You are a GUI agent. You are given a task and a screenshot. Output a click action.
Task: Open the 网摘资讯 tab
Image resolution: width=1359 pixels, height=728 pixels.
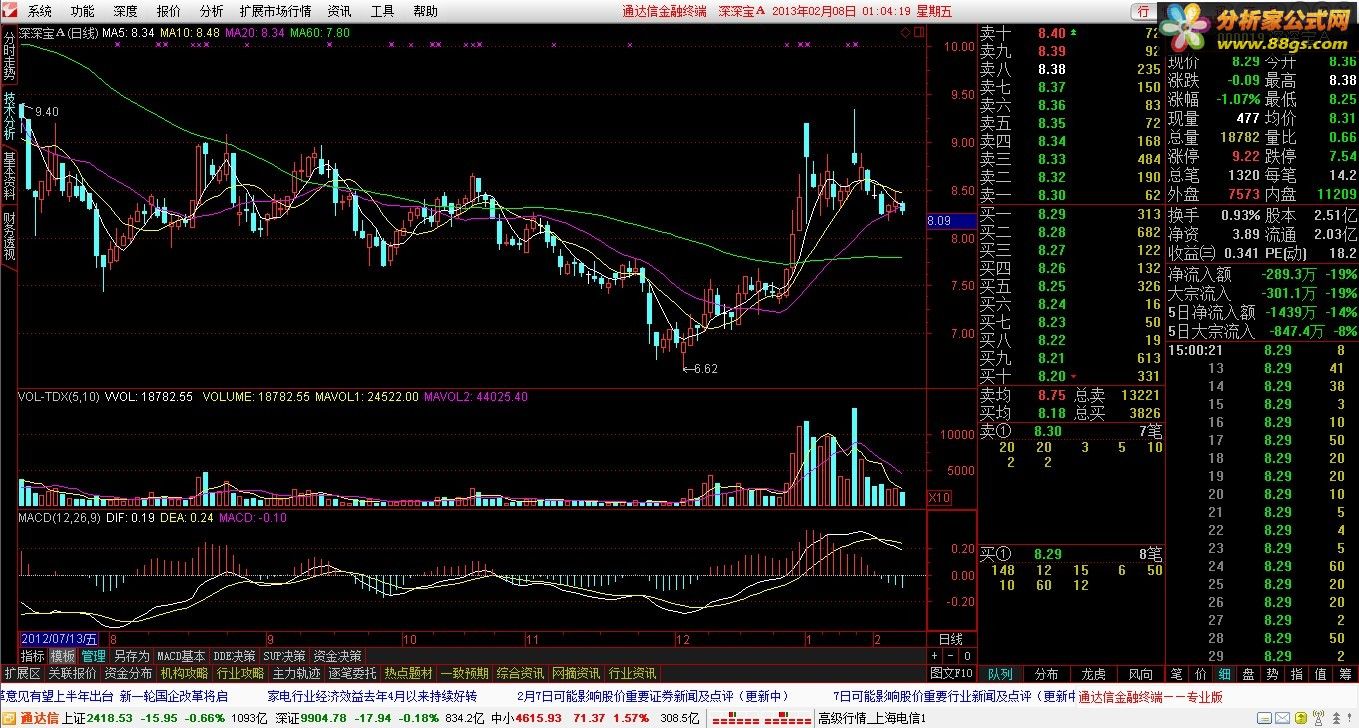(576, 673)
